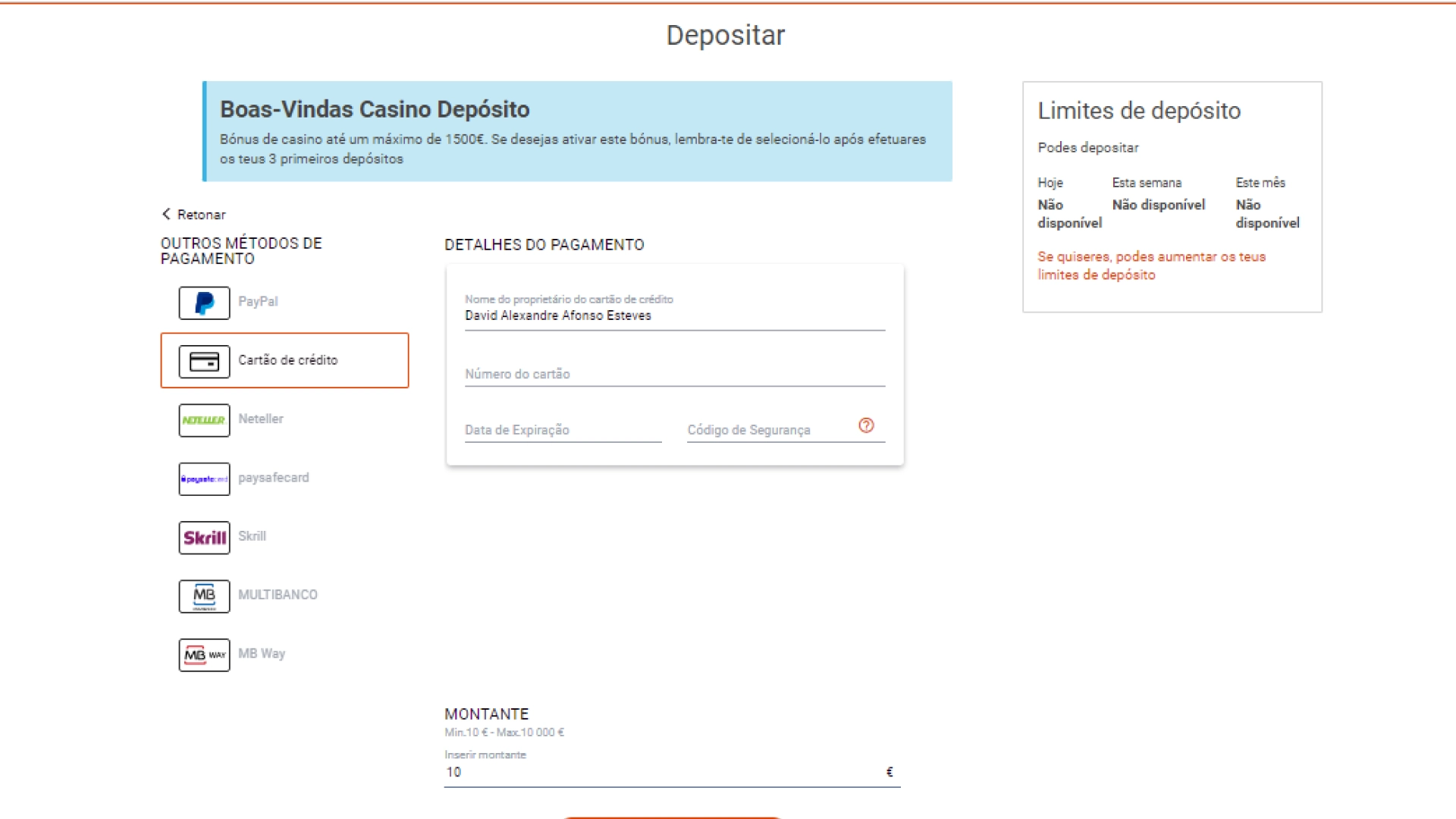1456x819 pixels.
Task: Select the paysafecard logo icon
Action: [x=204, y=479]
